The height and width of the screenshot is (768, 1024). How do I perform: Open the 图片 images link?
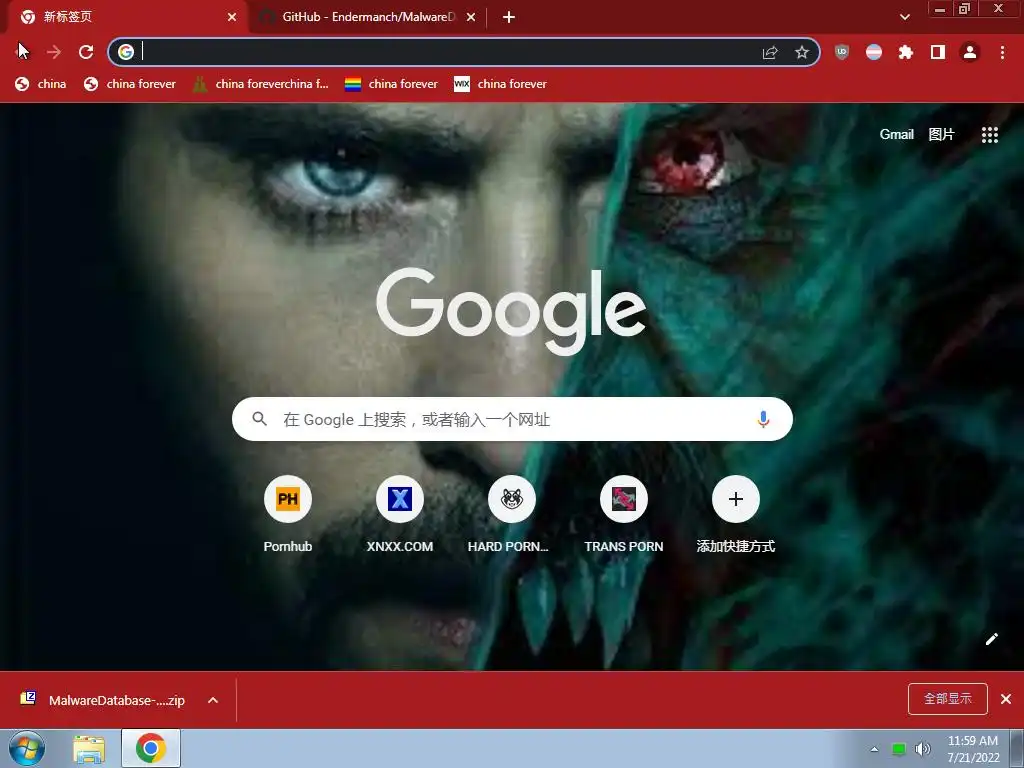[941, 134]
